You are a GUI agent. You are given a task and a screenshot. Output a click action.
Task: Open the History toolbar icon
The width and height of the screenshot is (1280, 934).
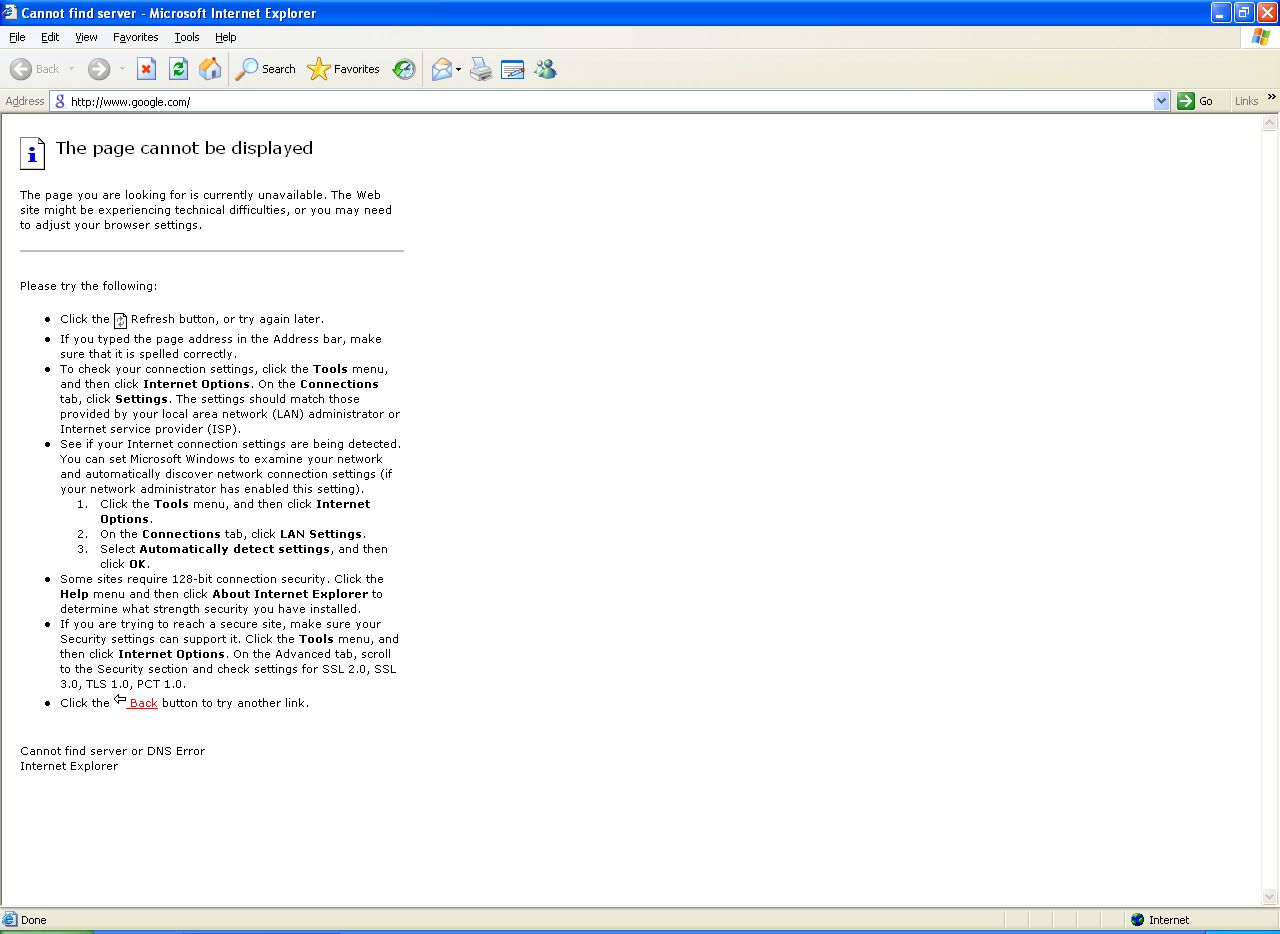tap(404, 69)
